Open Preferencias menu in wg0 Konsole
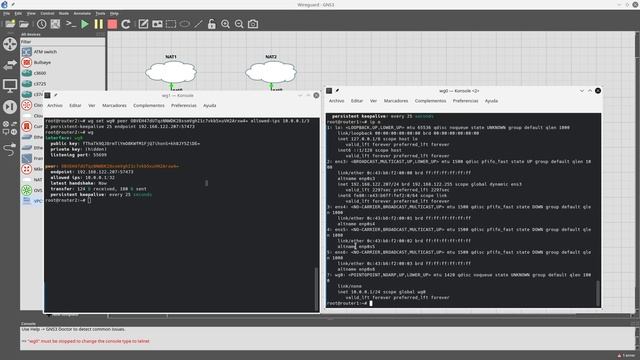The image size is (640, 360). pyautogui.click(x=465, y=101)
